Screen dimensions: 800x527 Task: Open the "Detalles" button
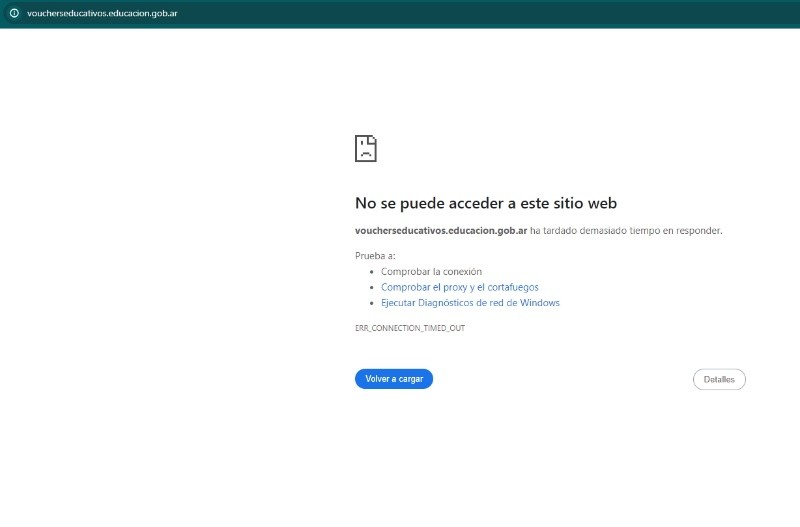[719, 379]
